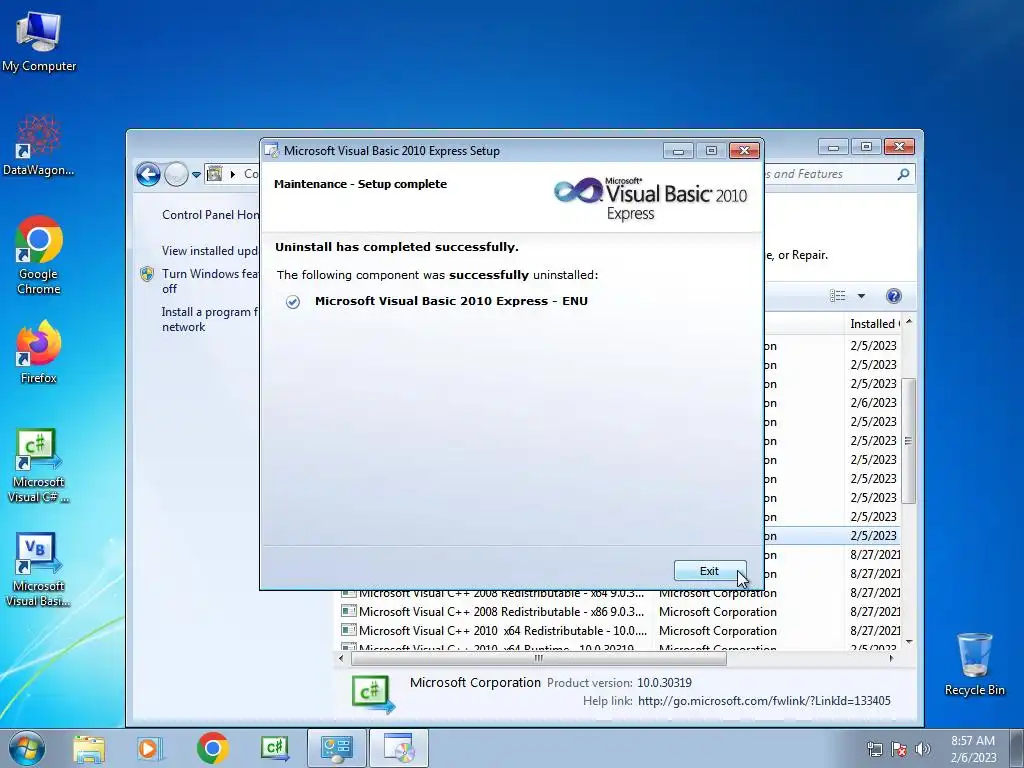Open Control Panel Home link
This screenshot has height=768, width=1024.
click(210, 215)
